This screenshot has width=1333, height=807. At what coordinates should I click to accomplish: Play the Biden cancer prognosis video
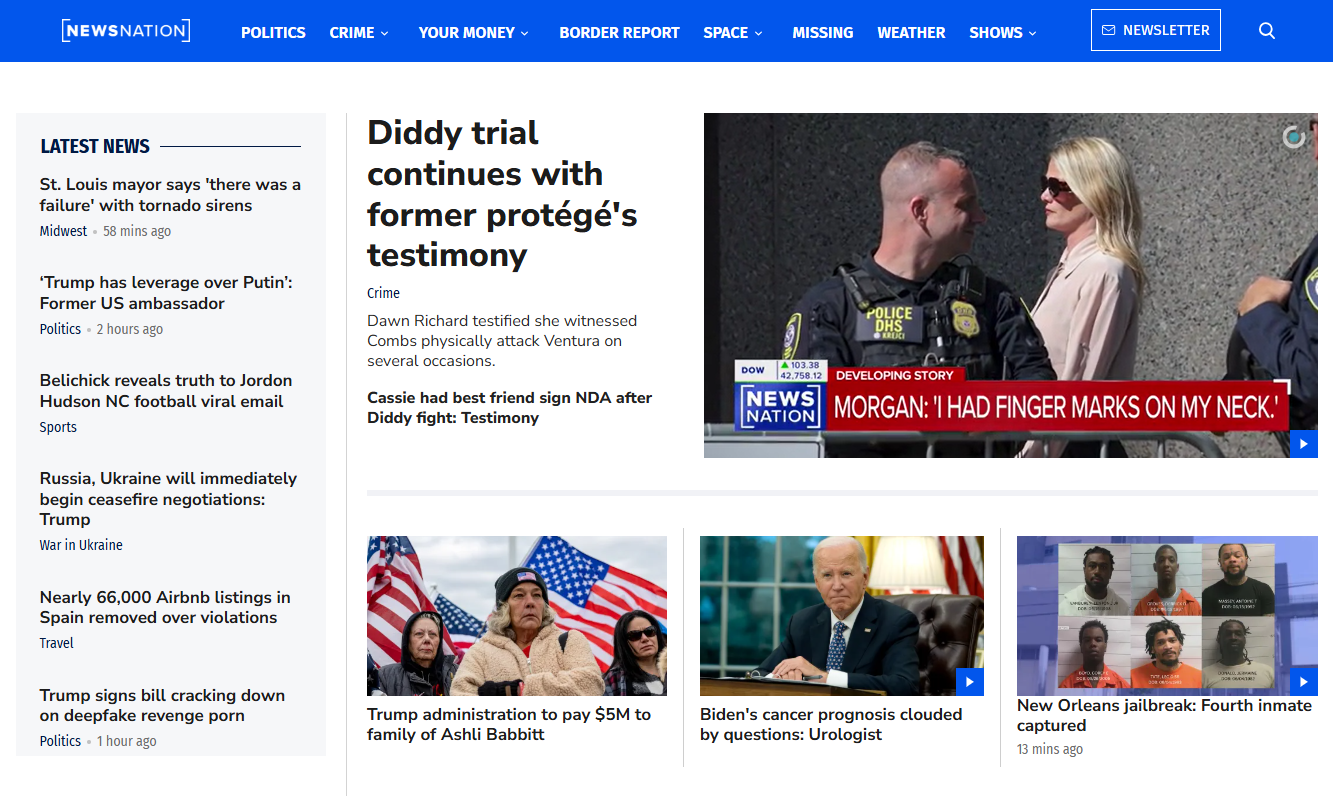tap(970, 682)
